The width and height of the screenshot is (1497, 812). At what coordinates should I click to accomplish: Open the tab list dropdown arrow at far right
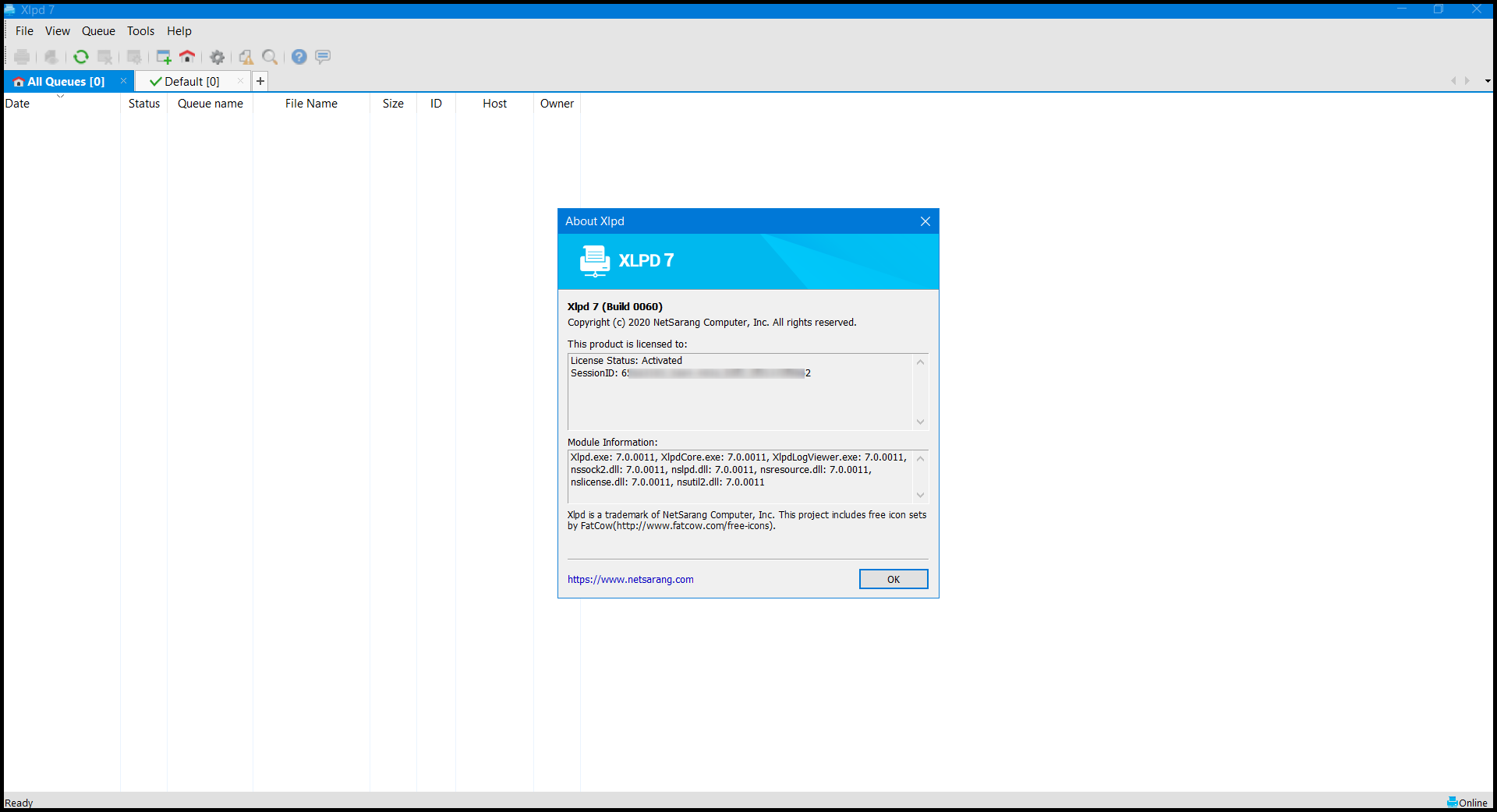click(1488, 81)
